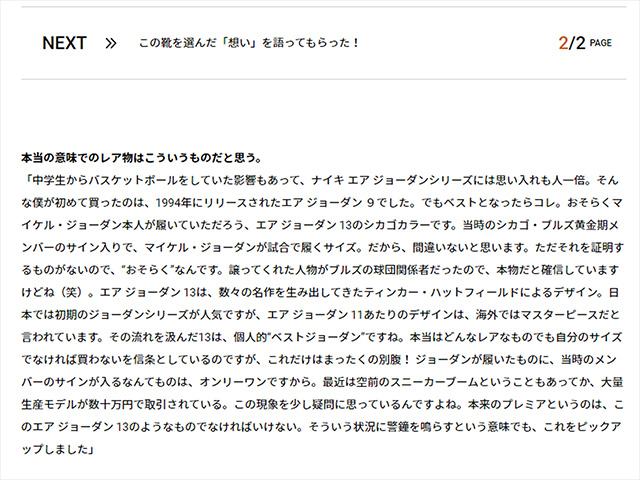Click the final line ending ップしました」
This screenshot has width=640, height=480.
pyautogui.click(x=58, y=450)
